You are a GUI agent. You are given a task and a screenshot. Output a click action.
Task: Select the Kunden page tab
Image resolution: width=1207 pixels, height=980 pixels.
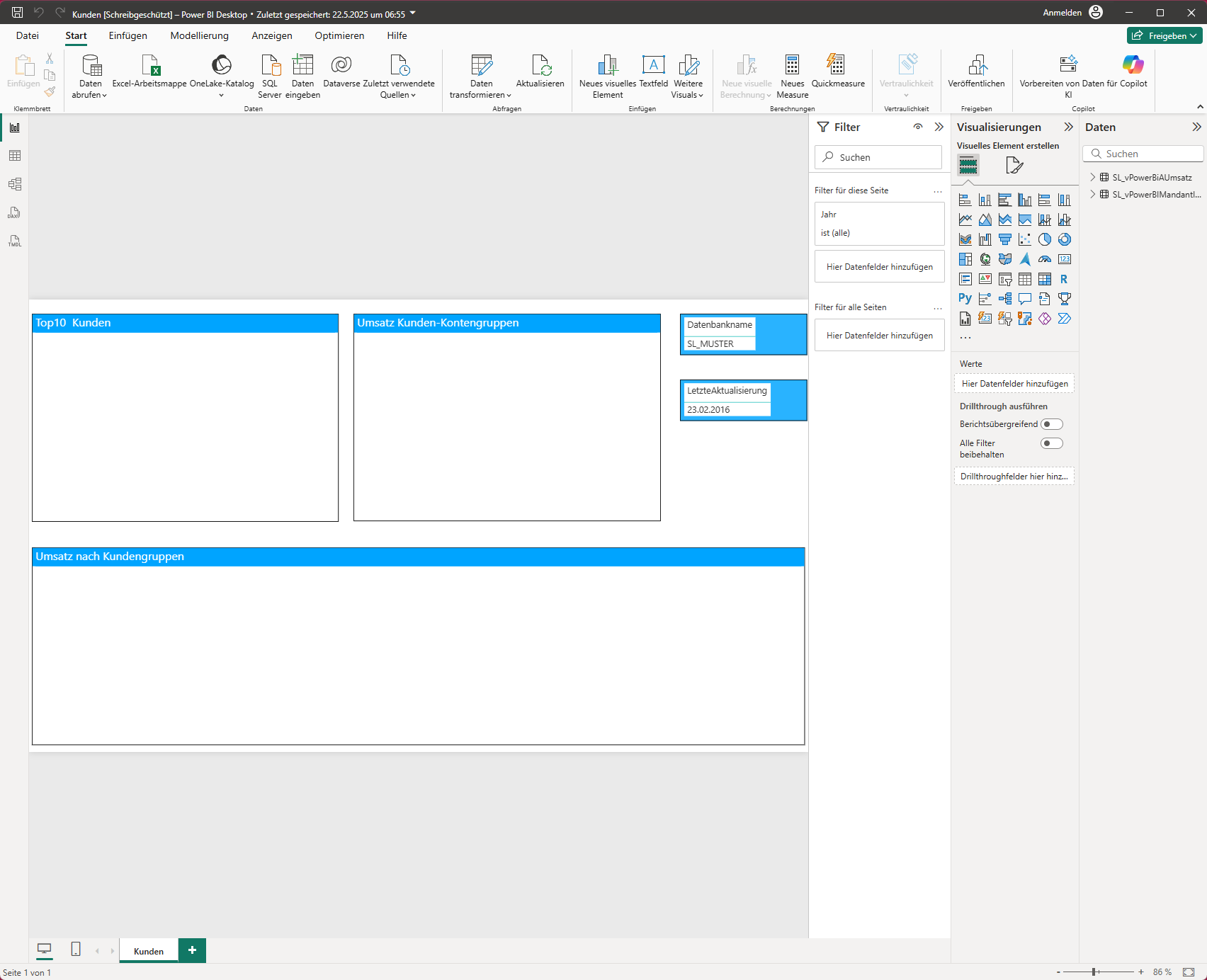pos(149,951)
